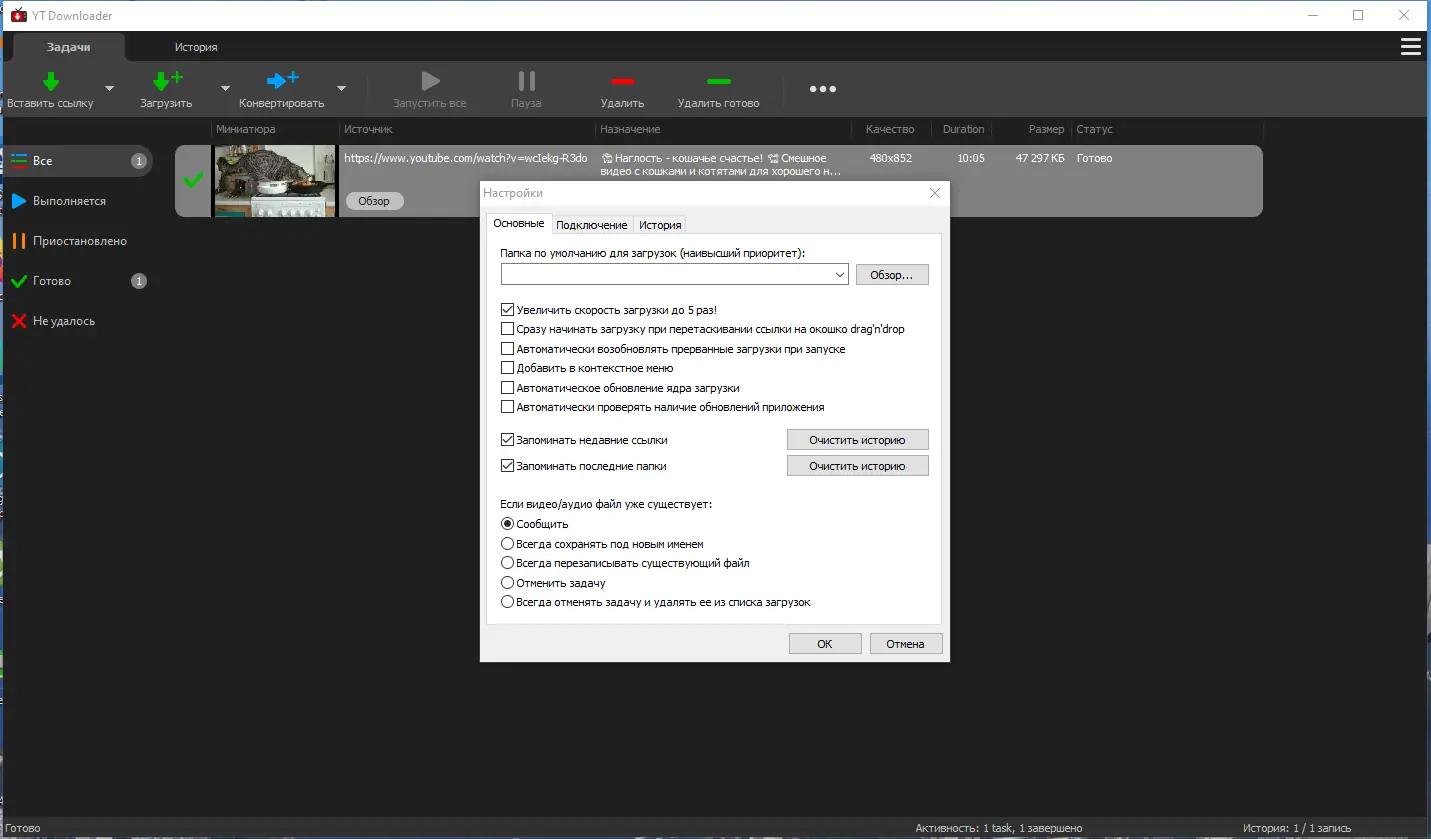
Task: Open the Подключение settings tab
Action: click(x=591, y=224)
